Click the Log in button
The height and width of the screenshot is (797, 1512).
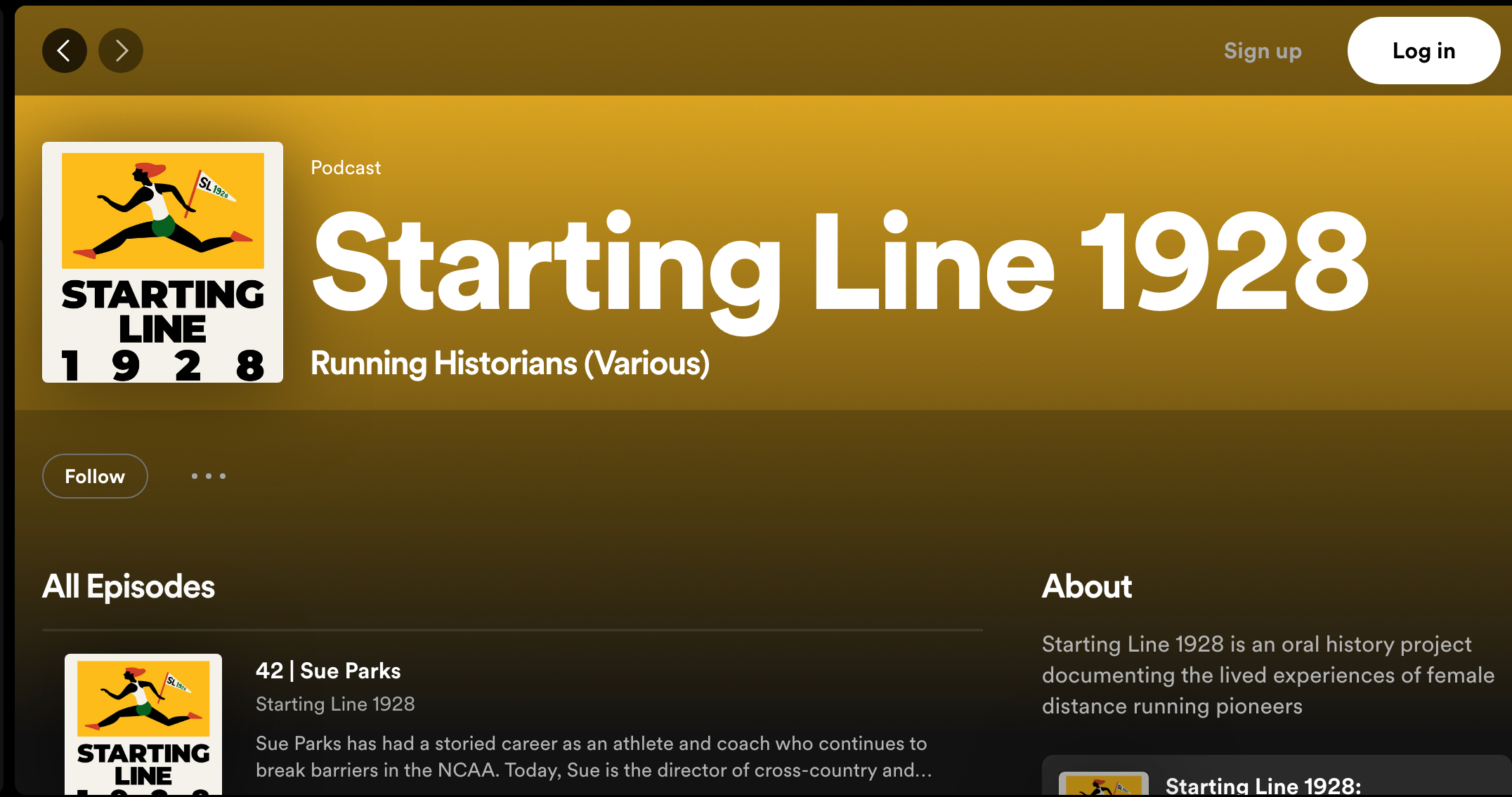tap(1423, 51)
